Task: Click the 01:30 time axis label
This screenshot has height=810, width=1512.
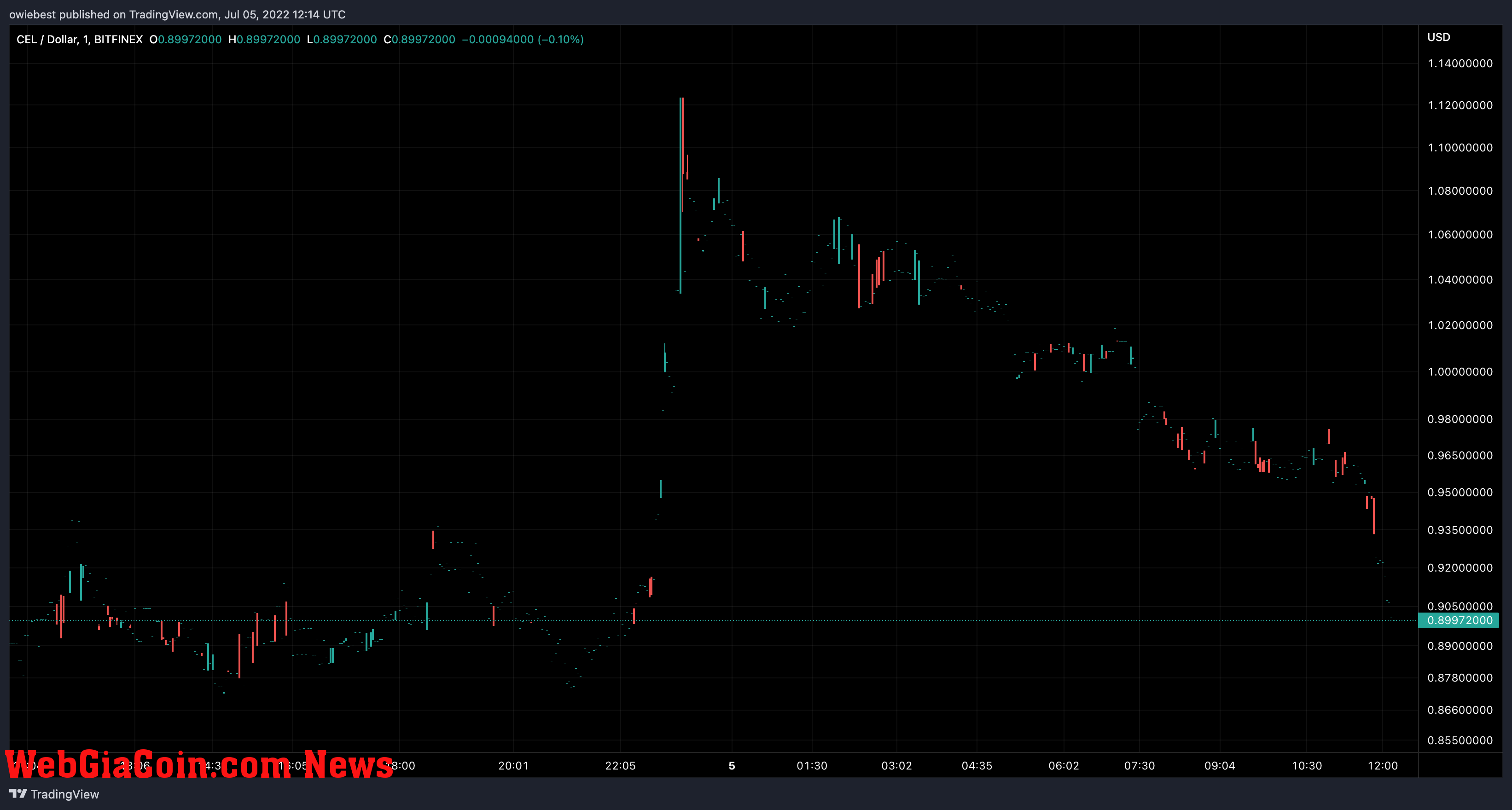Action: pyautogui.click(x=812, y=765)
